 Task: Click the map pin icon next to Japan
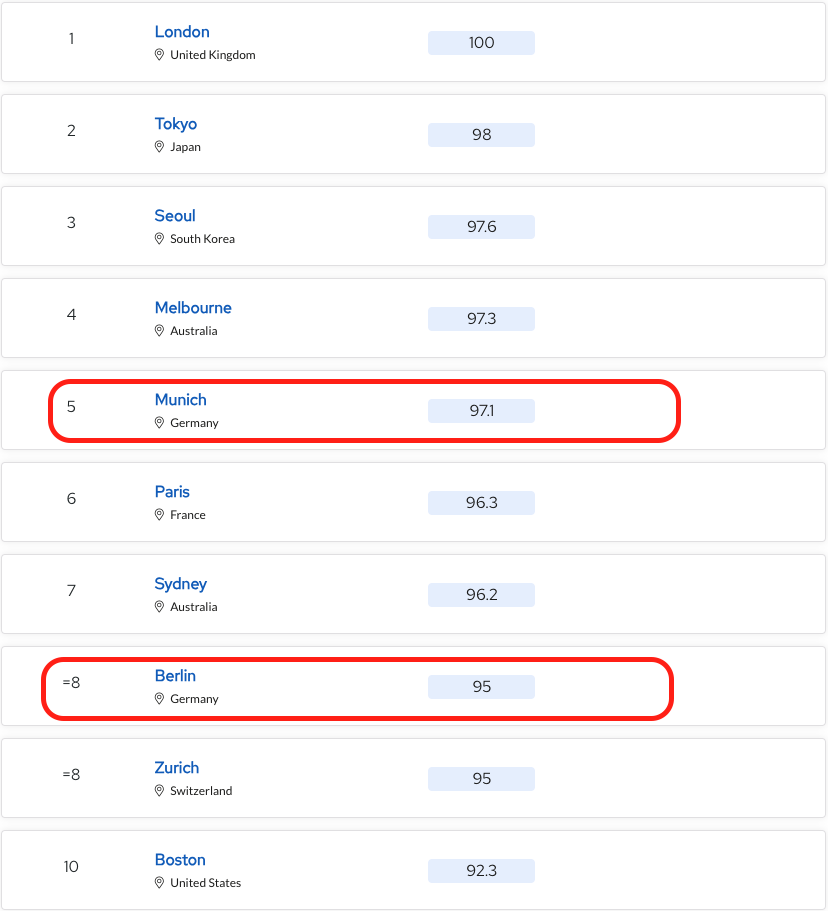tap(159, 147)
